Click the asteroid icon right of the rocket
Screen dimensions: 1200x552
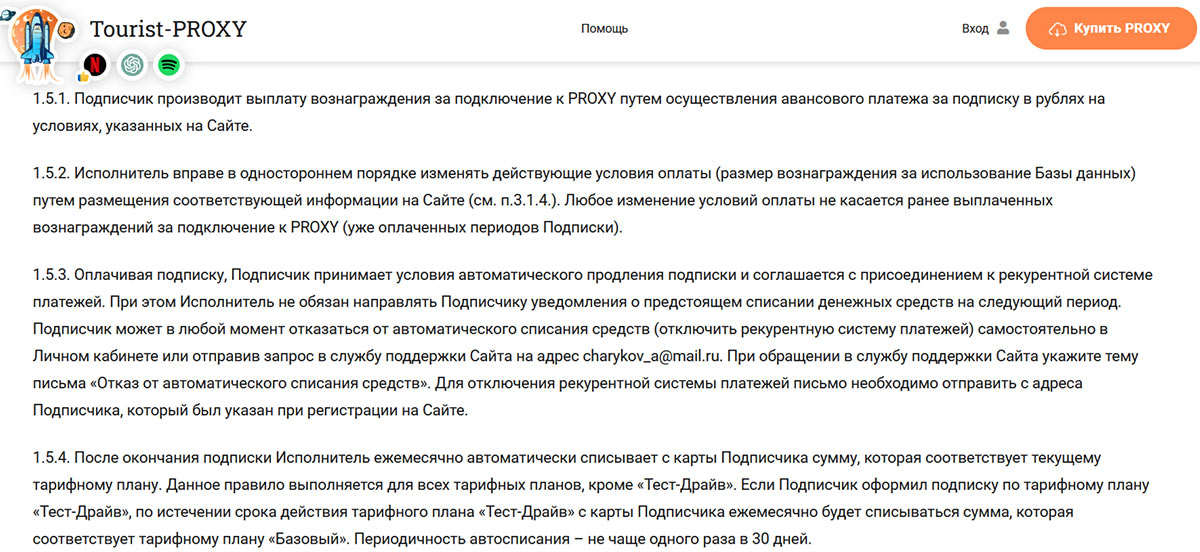pos(68,30)
